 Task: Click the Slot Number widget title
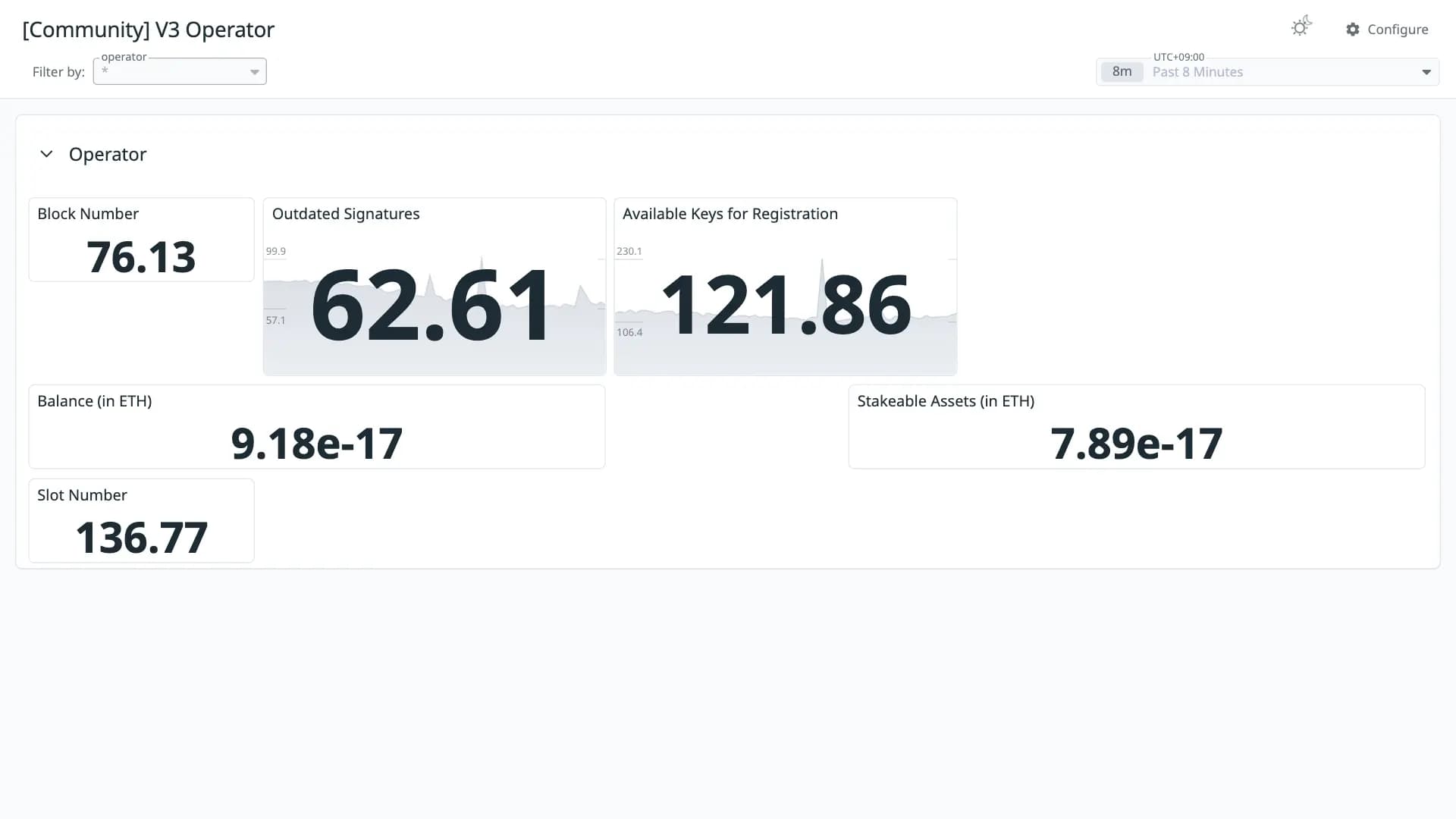[x=82, y=495]
